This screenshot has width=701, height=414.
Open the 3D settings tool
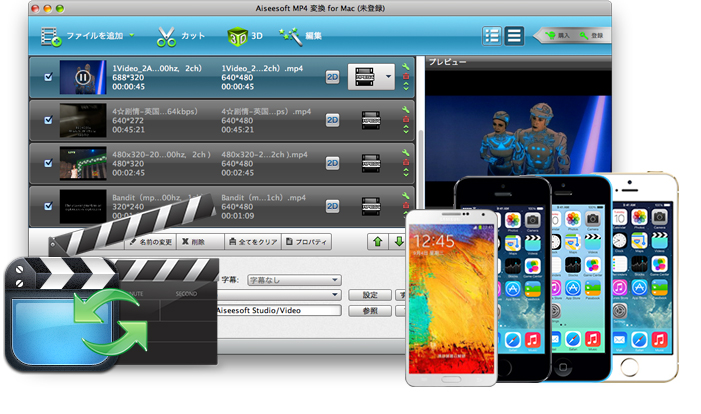point(238,37)
